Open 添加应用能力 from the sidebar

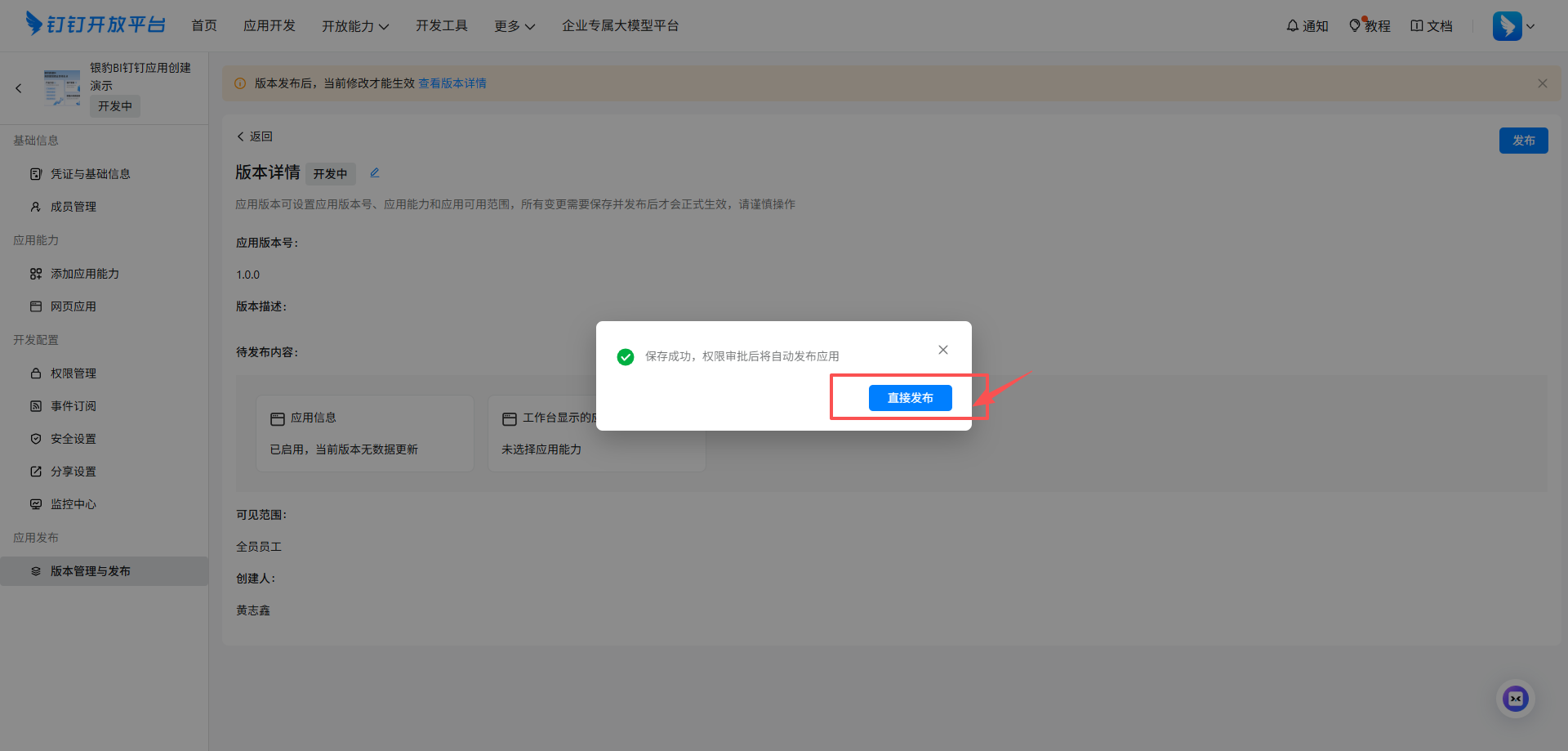(x=36, y=273)
